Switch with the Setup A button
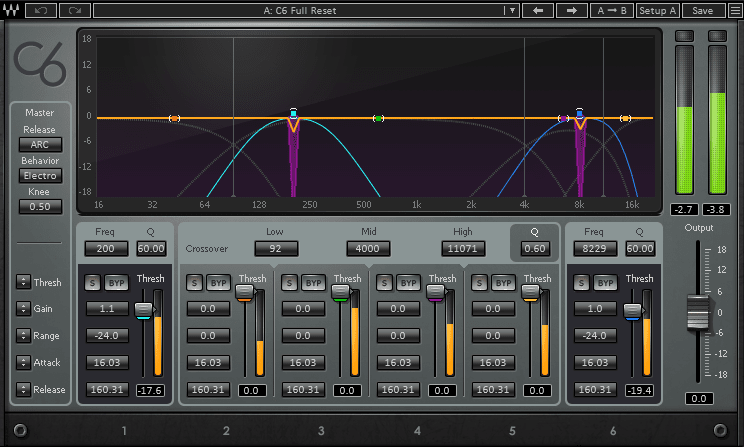Viewport: 744px width, 447px height. [657, 10]
